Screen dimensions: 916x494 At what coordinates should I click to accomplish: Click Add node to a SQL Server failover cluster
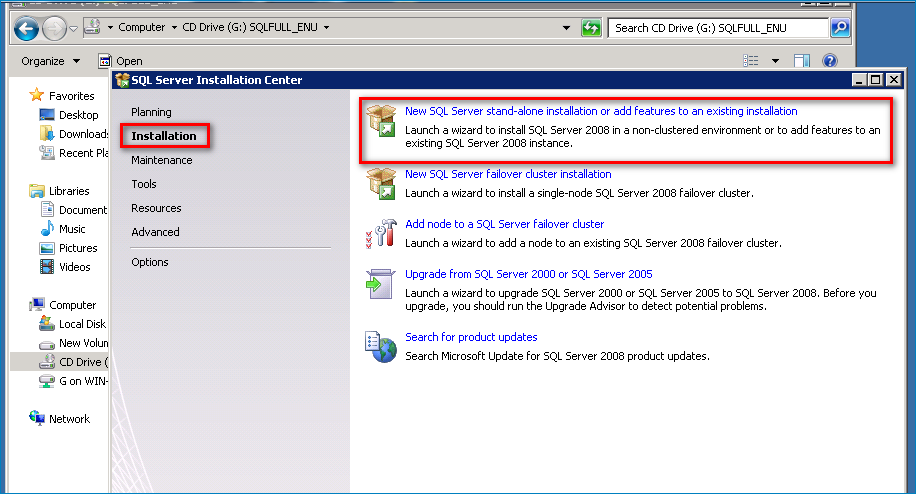point(505,224)
